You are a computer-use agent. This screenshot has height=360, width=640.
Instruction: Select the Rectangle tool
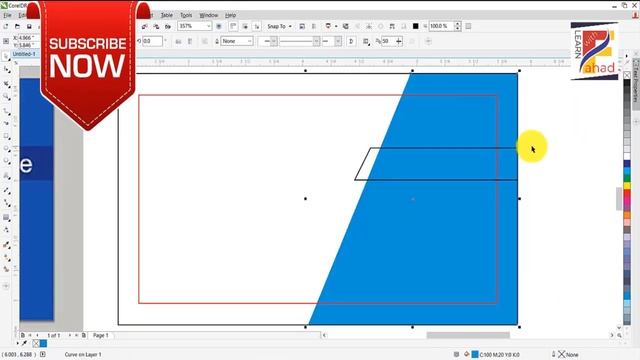coord(6,136)
